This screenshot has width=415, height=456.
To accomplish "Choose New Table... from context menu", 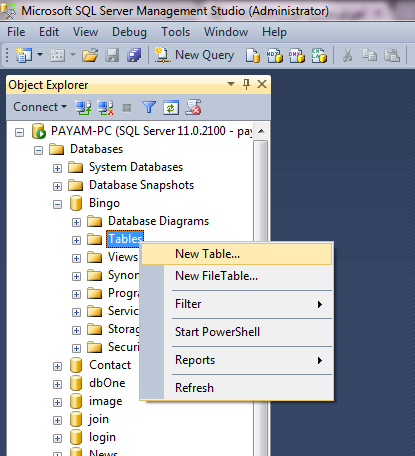I will [237, 254].
